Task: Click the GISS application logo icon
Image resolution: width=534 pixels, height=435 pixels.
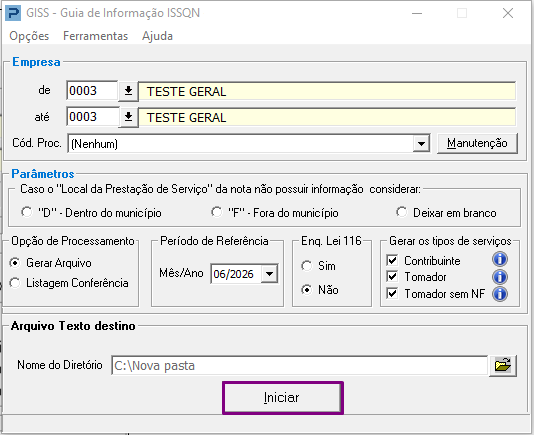Action: [x=13, y=13]
